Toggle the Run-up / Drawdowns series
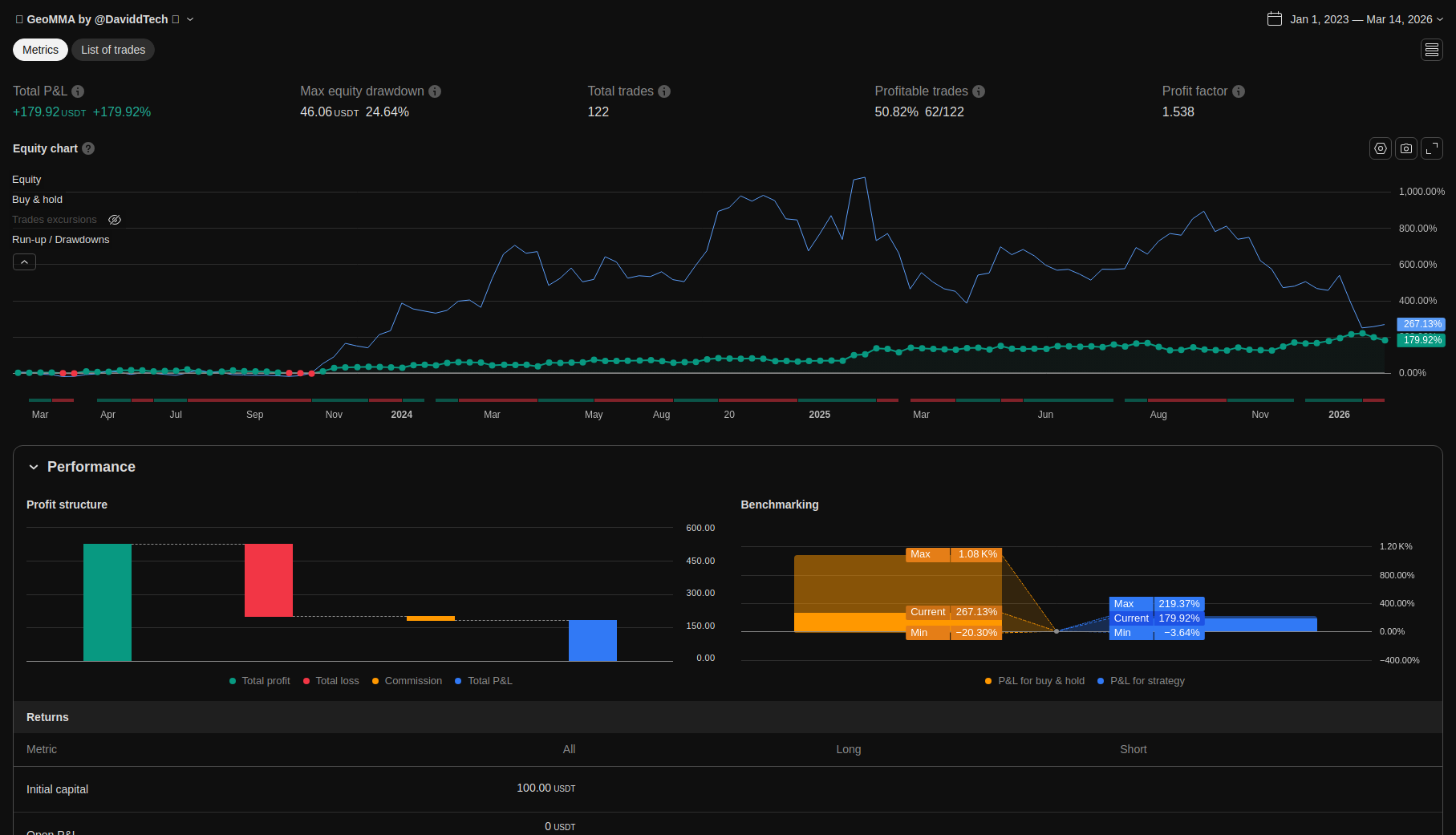The width and height of the screenshot is (1456, 835). (x=60, y=240)
